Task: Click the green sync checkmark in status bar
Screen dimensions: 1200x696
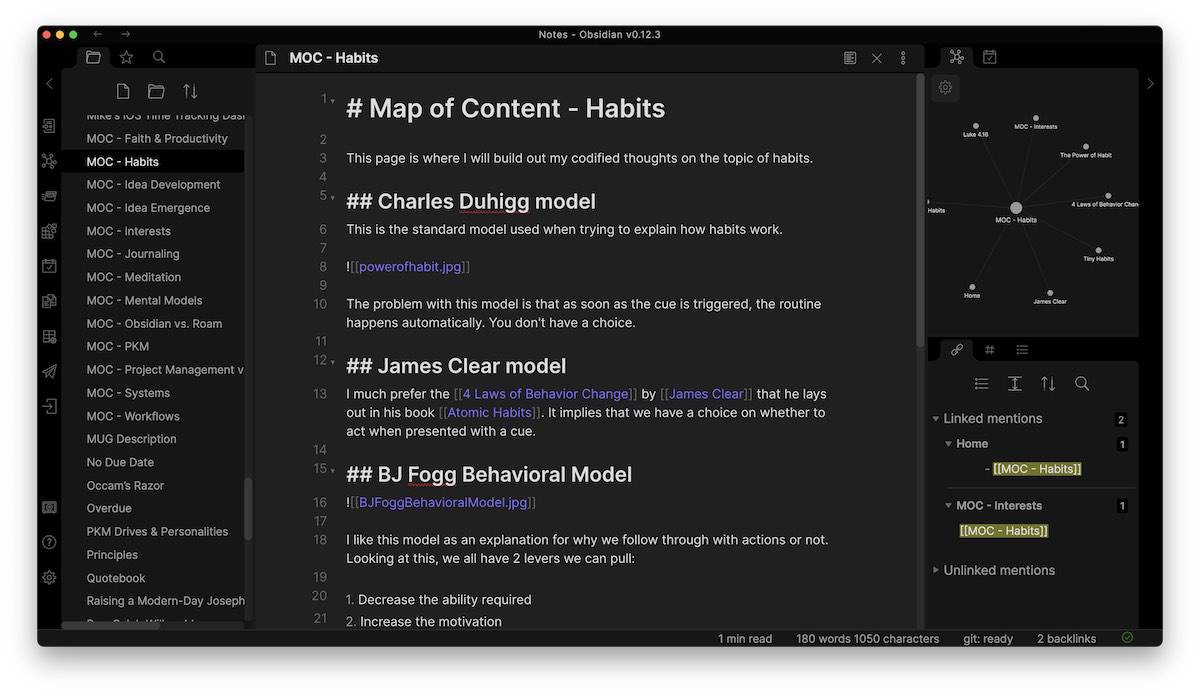Action: coord(1127,637)
